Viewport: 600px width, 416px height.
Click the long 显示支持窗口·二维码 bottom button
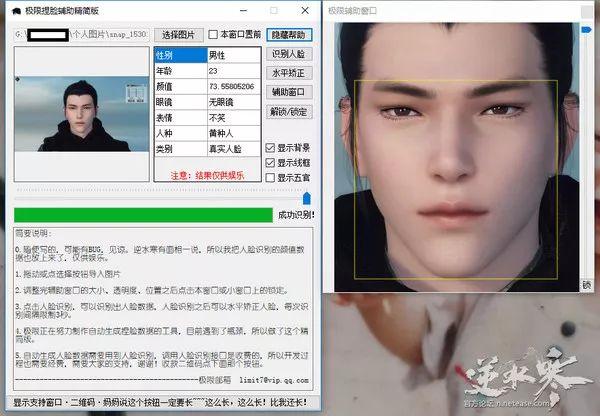point(161,402)
